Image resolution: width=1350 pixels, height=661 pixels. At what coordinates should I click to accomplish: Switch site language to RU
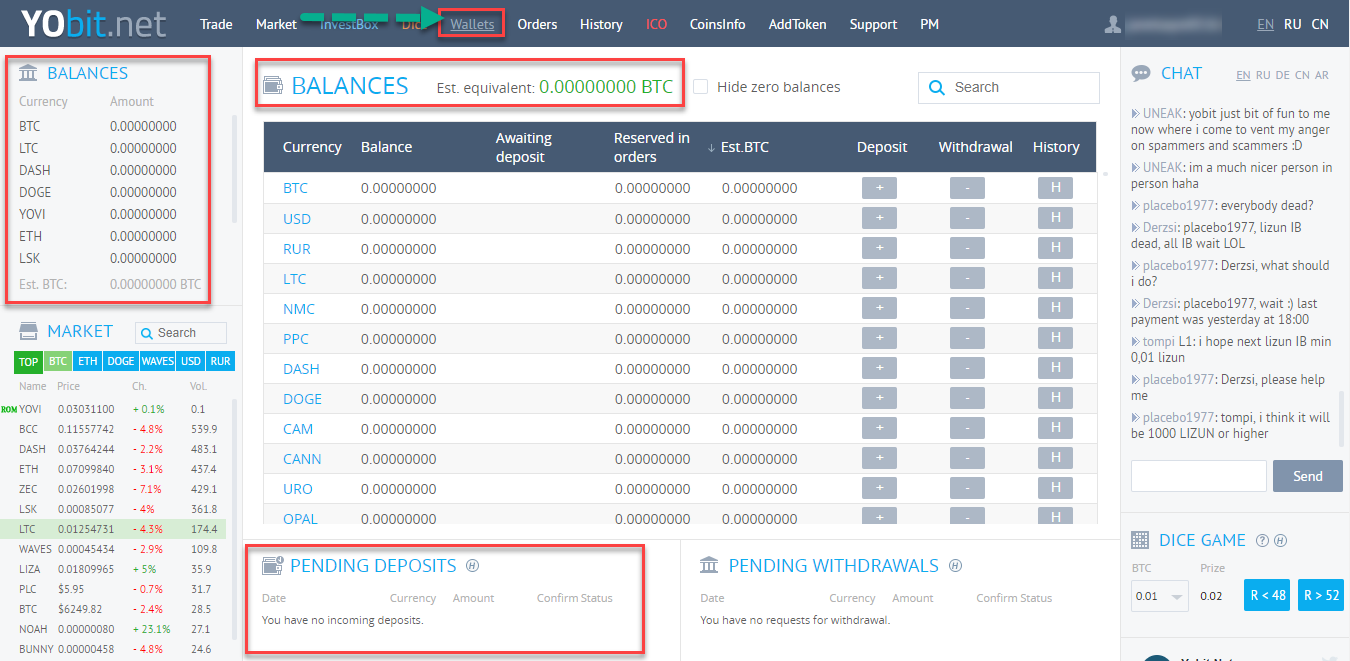click(x=1293, y=24)
